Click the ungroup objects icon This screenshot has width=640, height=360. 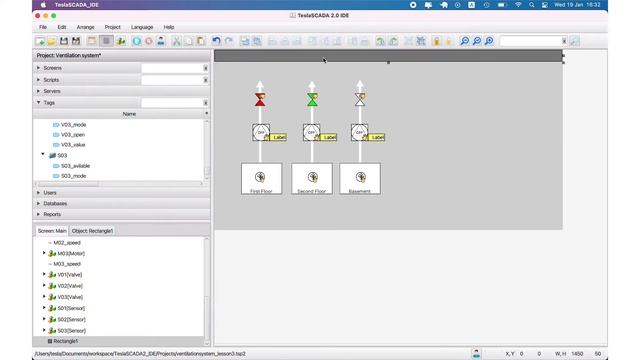click(421, 41)
